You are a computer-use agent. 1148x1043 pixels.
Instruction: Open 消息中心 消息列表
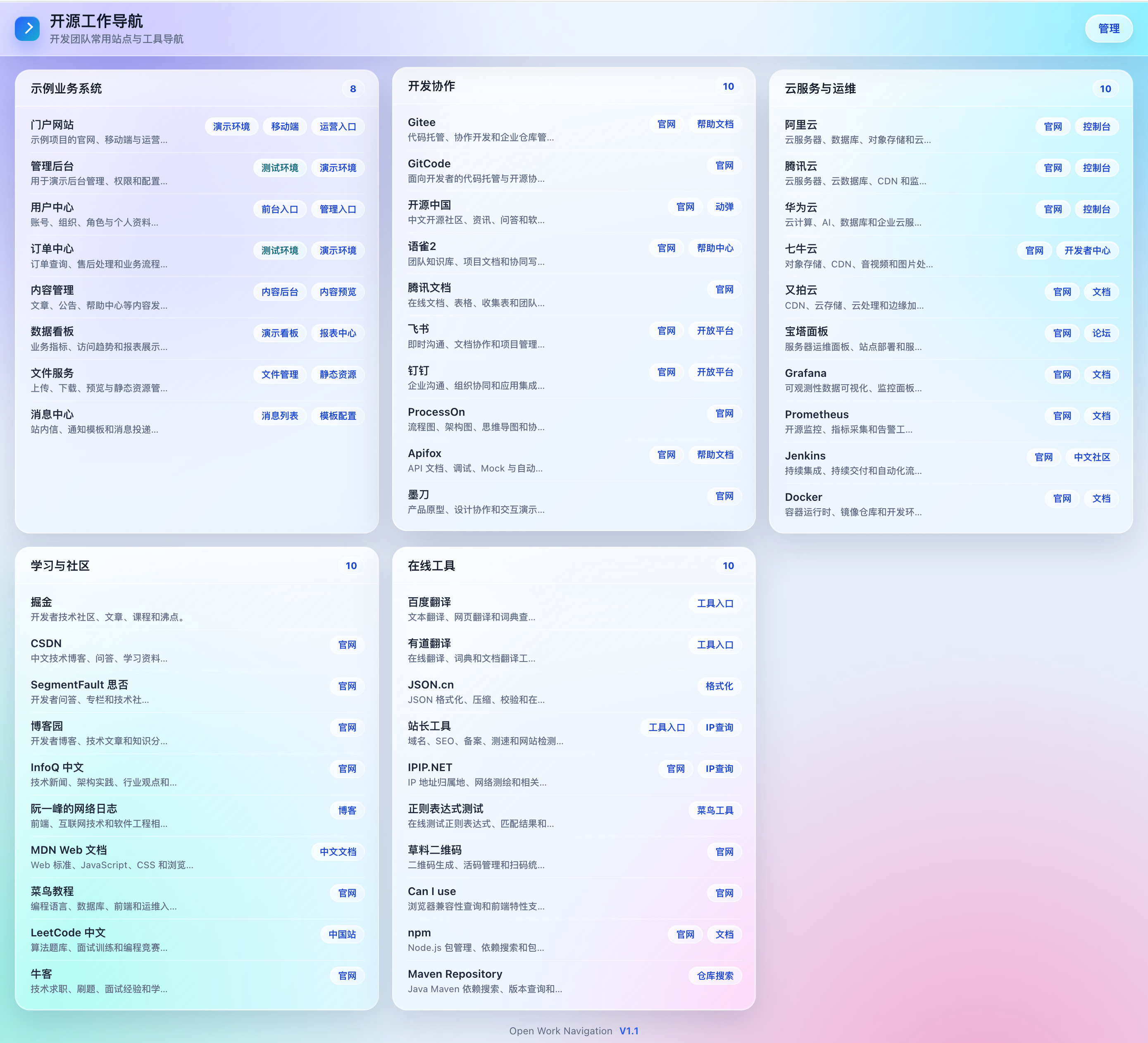[x=280, y=416]
